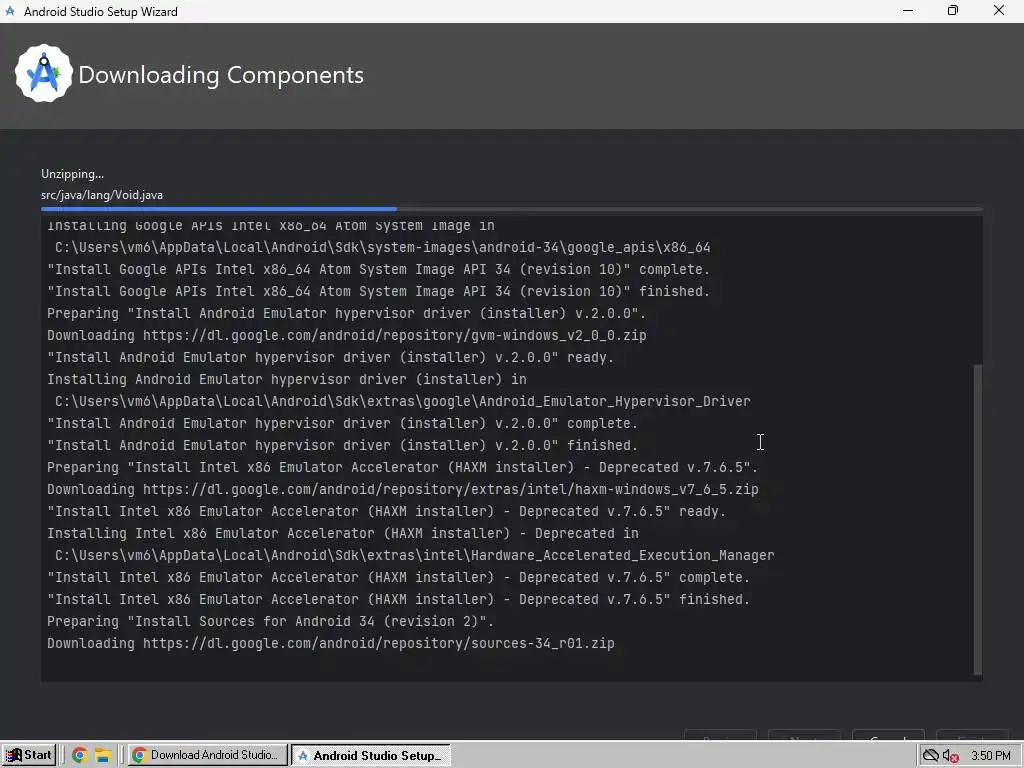1024x768 pixels.
Task: Click the Android Studio logo in the header
Action: 44,73
